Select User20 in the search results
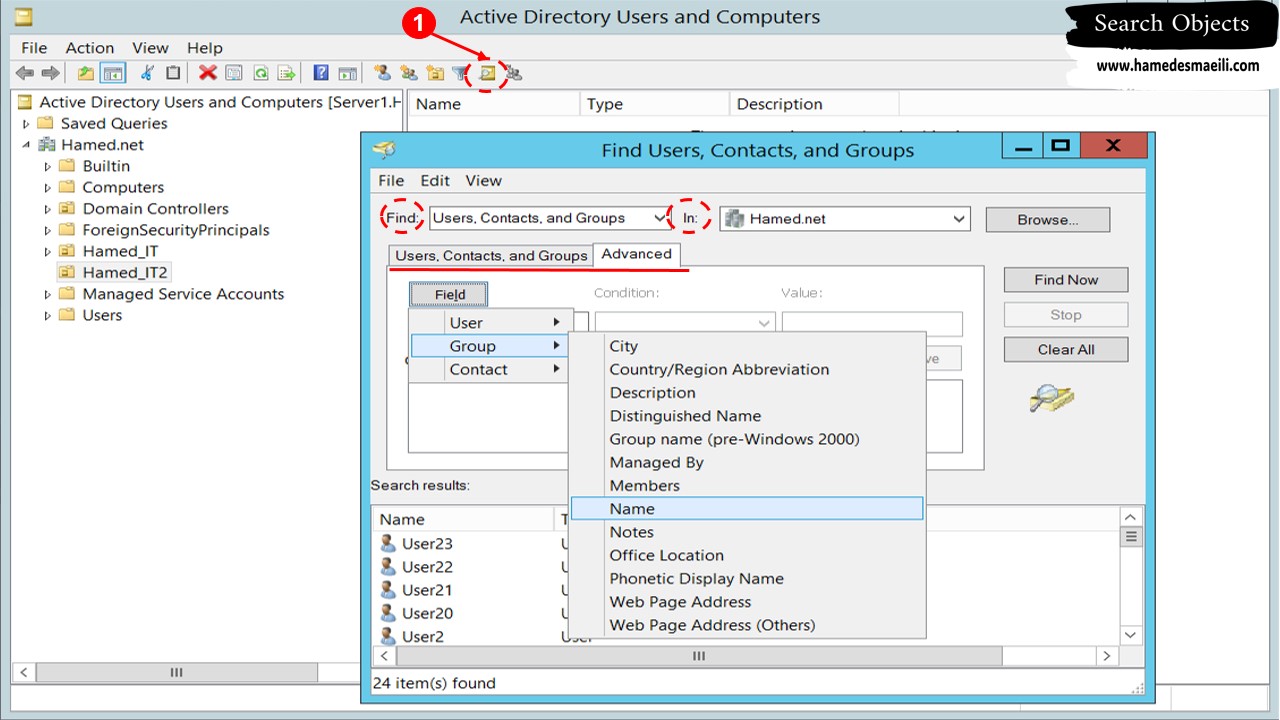This screenshot has height=720, width=1280. click(427, 613)
